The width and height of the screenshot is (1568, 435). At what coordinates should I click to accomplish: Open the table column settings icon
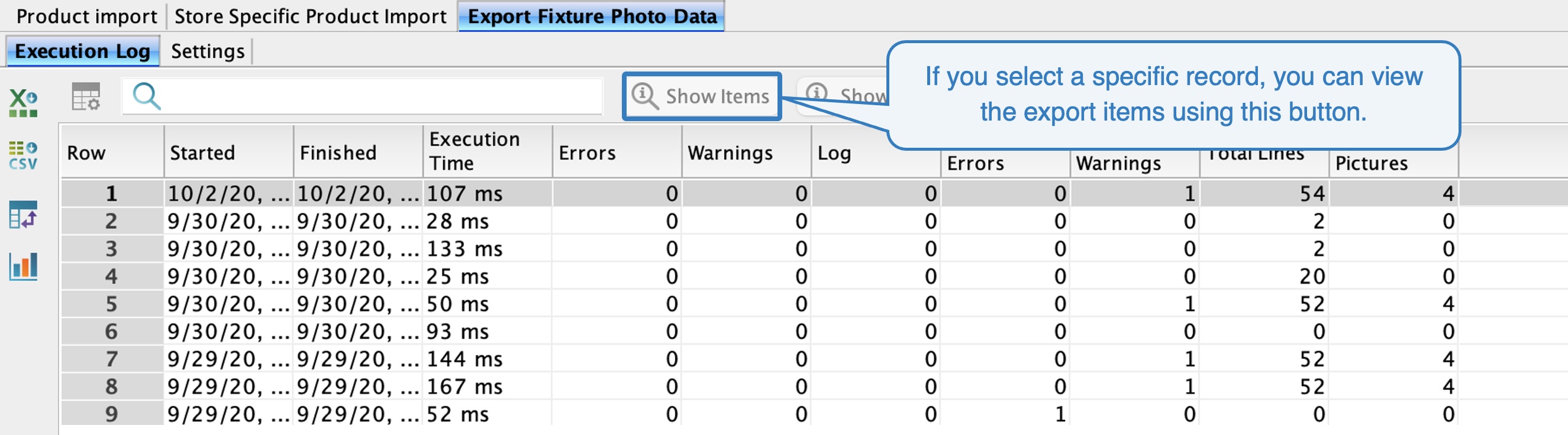click(86, 97)
